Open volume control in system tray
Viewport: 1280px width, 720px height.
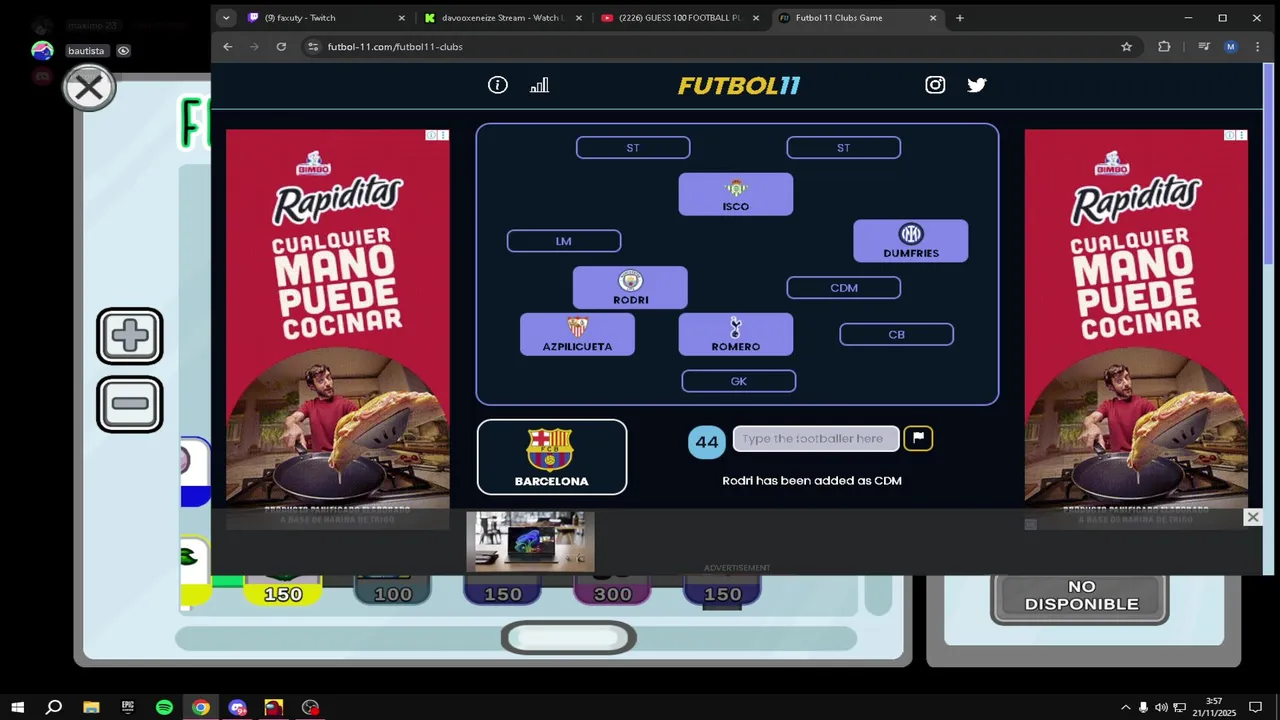click(x=1161, y=707)
